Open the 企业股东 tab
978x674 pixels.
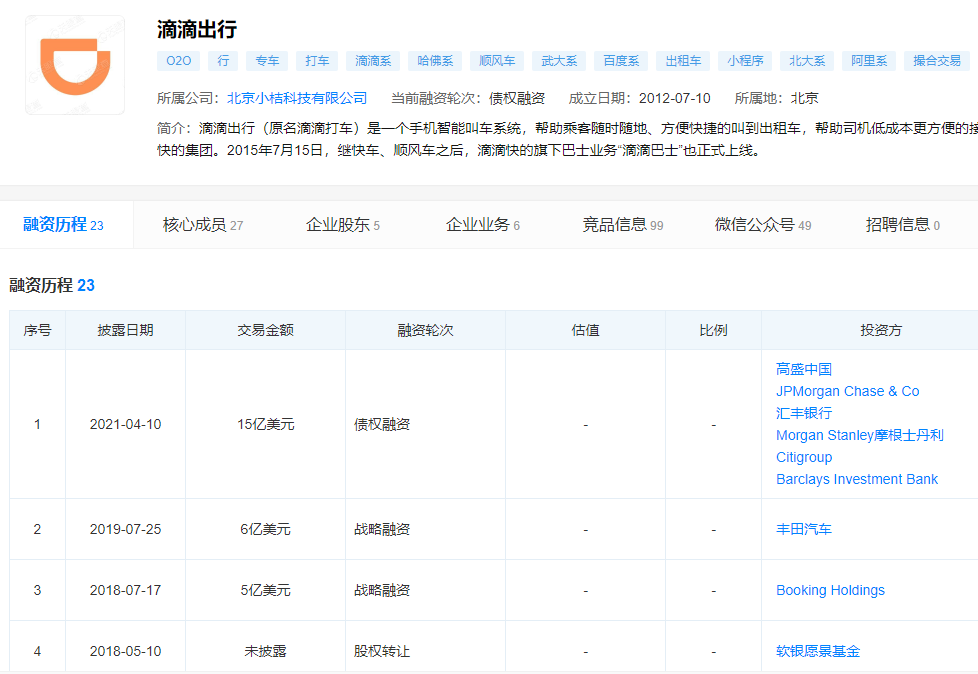[342, 225]
